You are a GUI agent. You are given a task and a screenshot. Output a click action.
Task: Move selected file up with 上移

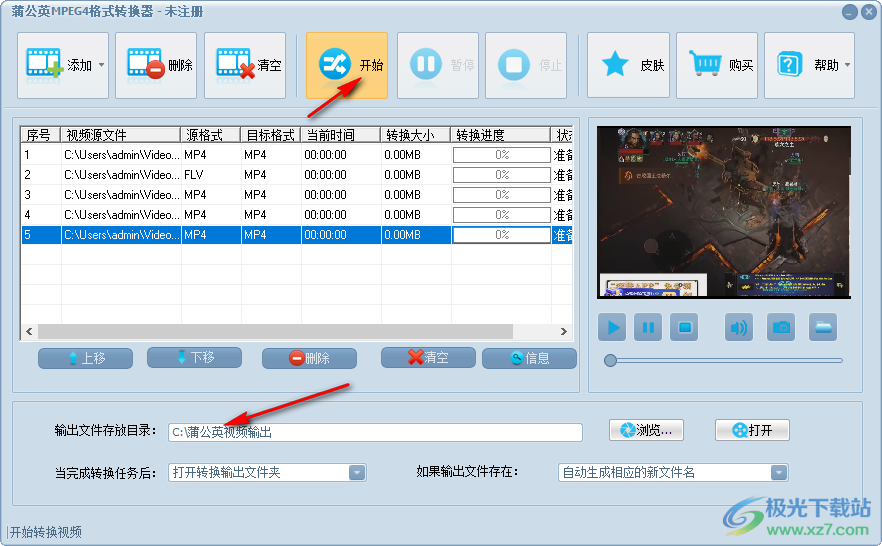pos(86,358)
